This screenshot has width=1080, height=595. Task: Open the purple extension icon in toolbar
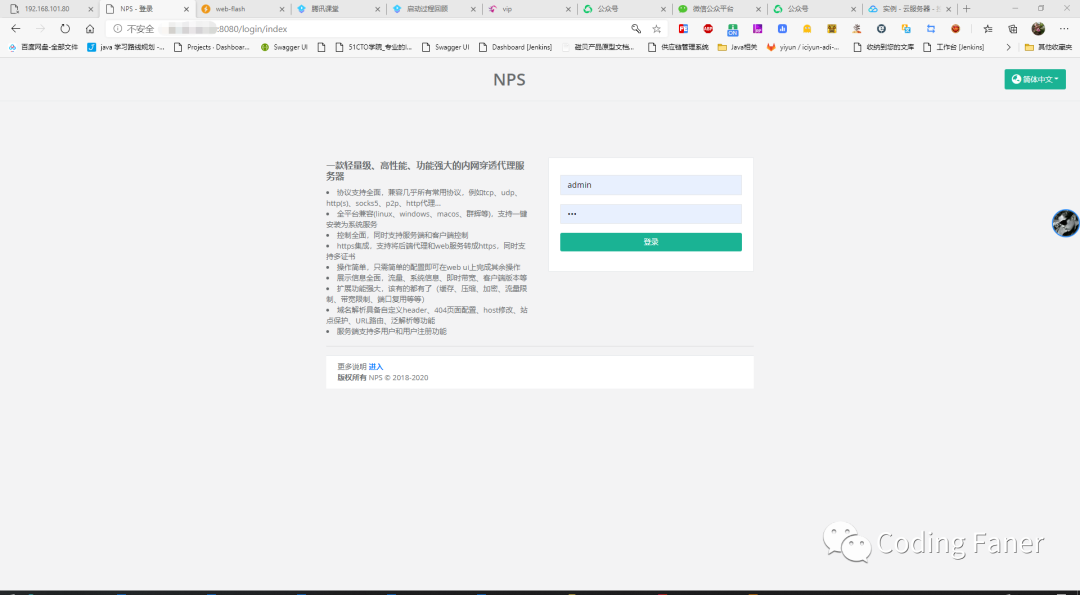click(x=758, y=29)
